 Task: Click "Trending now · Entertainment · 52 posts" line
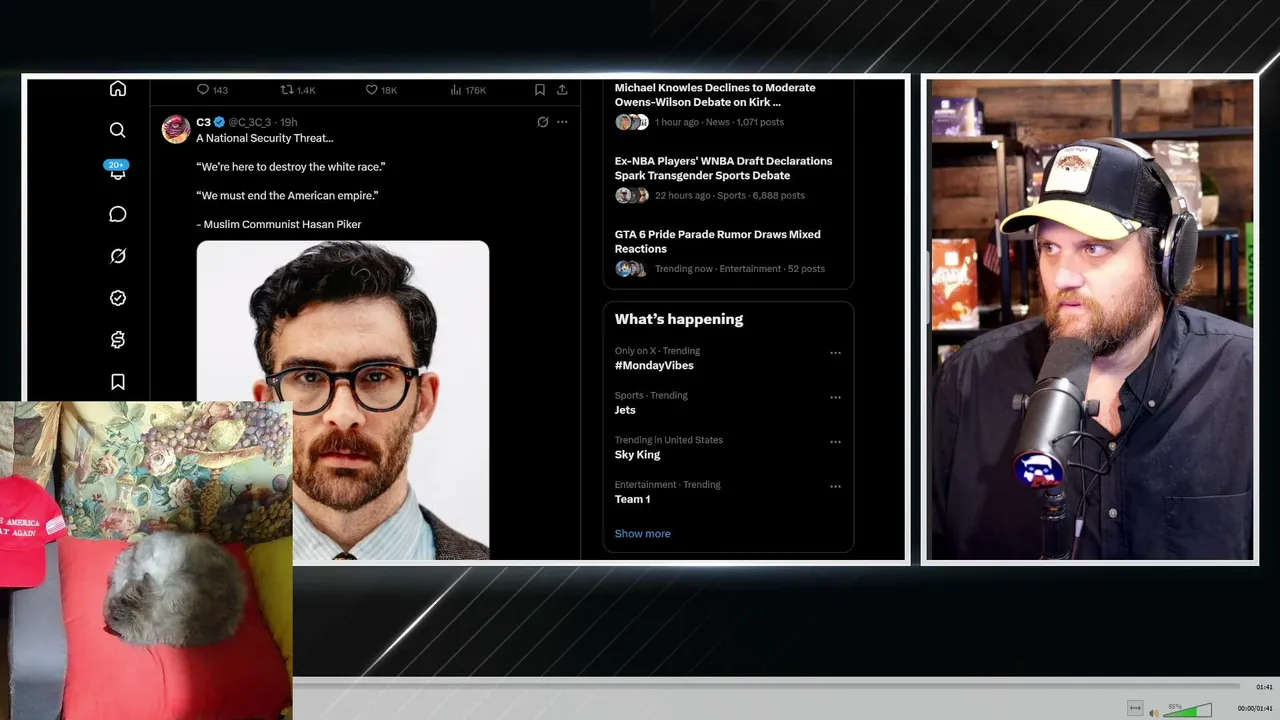pyautogui.click(x=740, y=269)
